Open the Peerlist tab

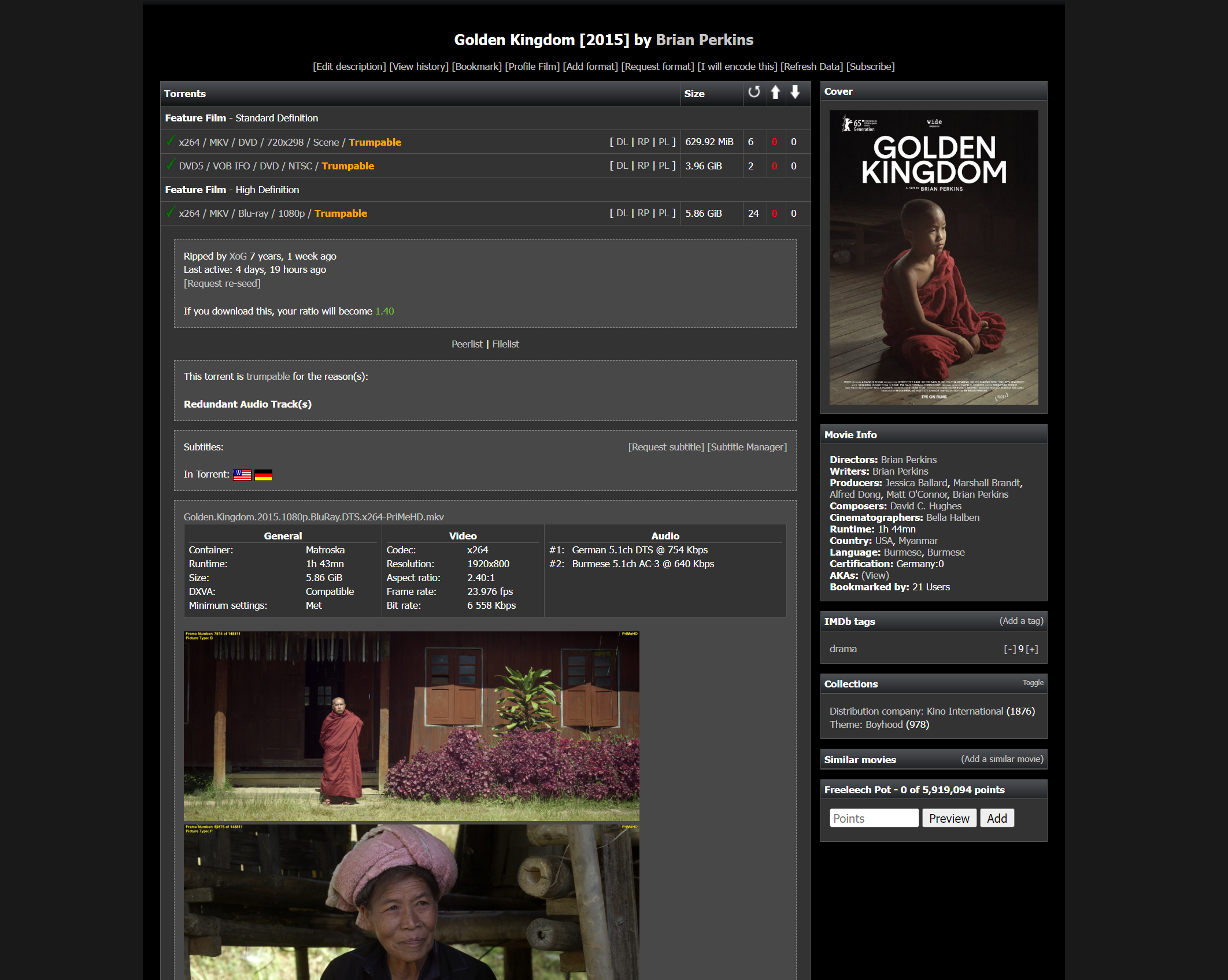pyautogui.click(x=467, y=344)
